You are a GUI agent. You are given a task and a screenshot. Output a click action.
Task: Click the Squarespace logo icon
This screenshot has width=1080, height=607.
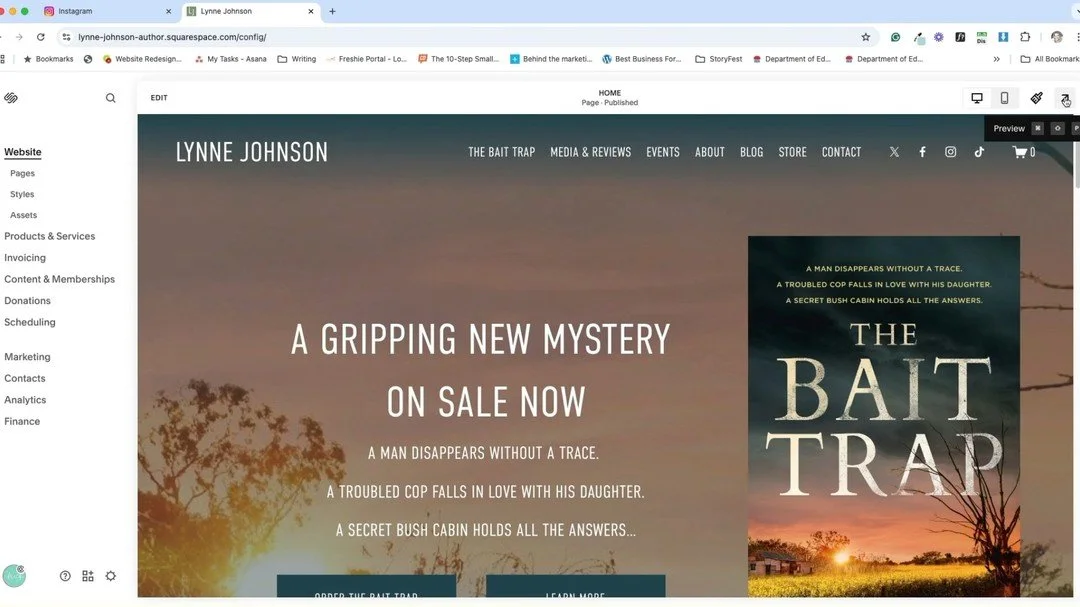point(11,98)
